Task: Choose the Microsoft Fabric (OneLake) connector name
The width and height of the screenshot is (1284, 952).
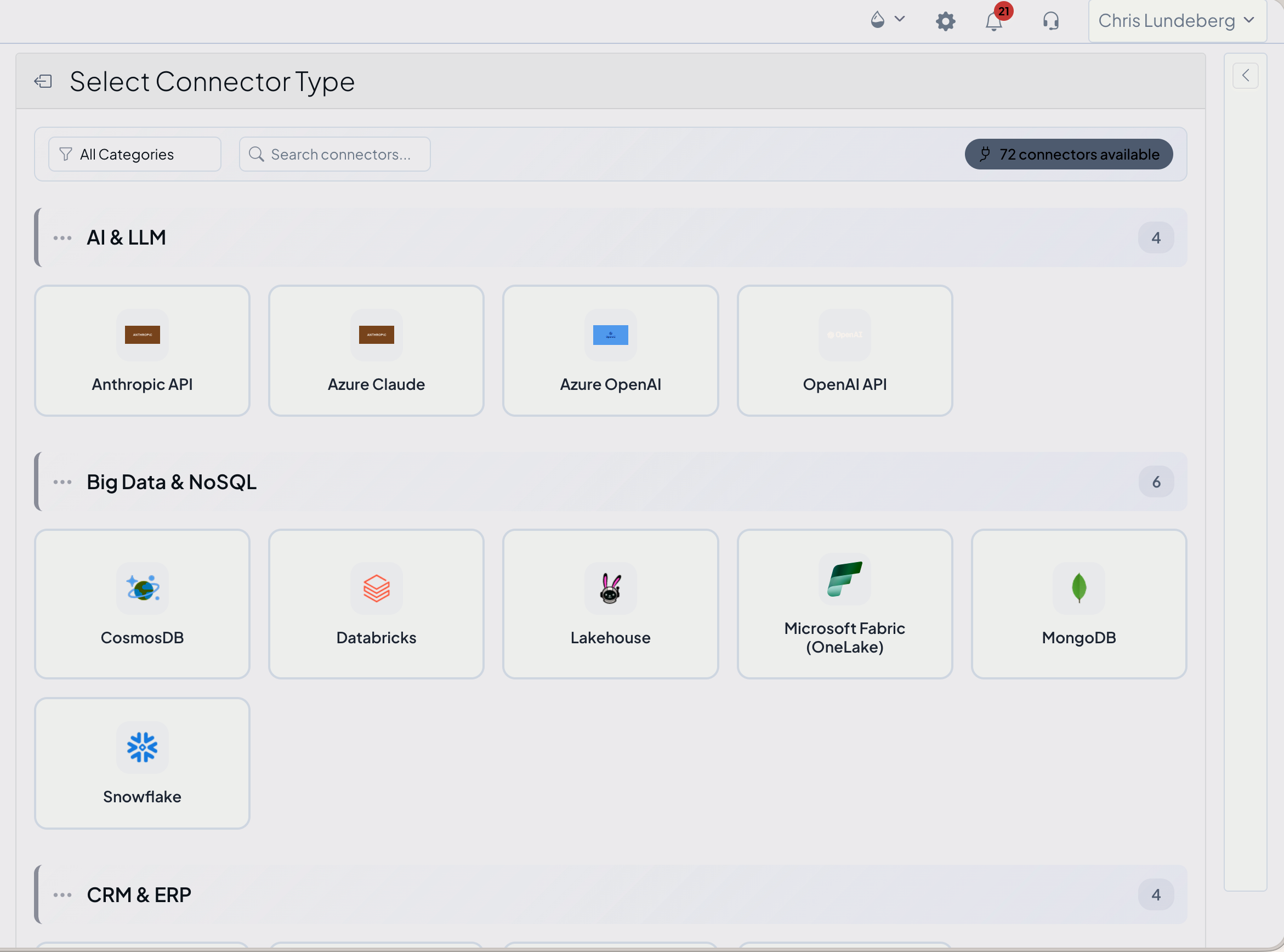Action: [x=844, y=638]
